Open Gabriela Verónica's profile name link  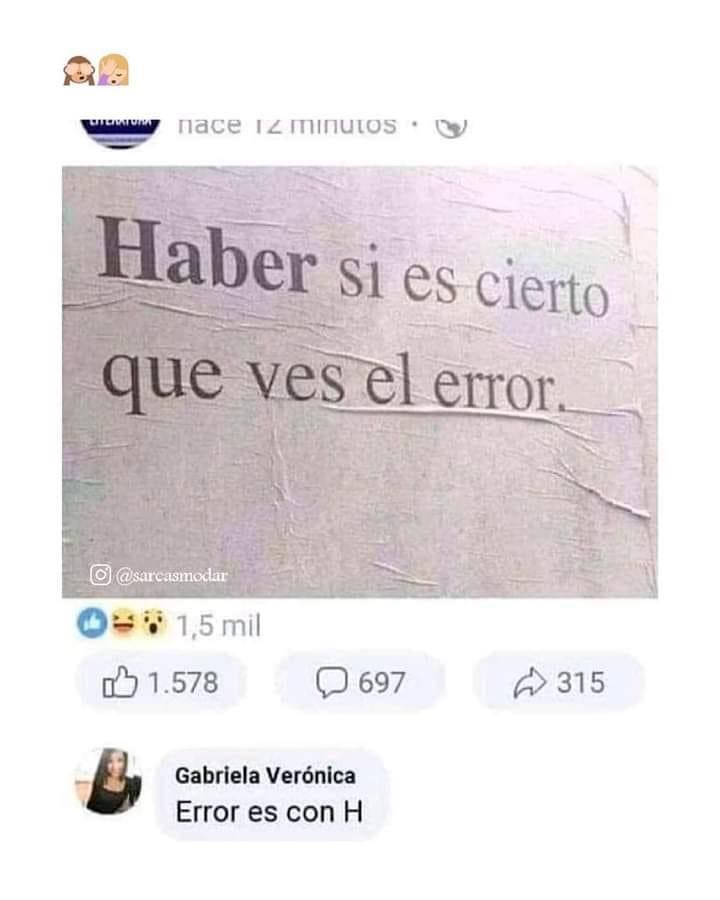coord(265,775)
